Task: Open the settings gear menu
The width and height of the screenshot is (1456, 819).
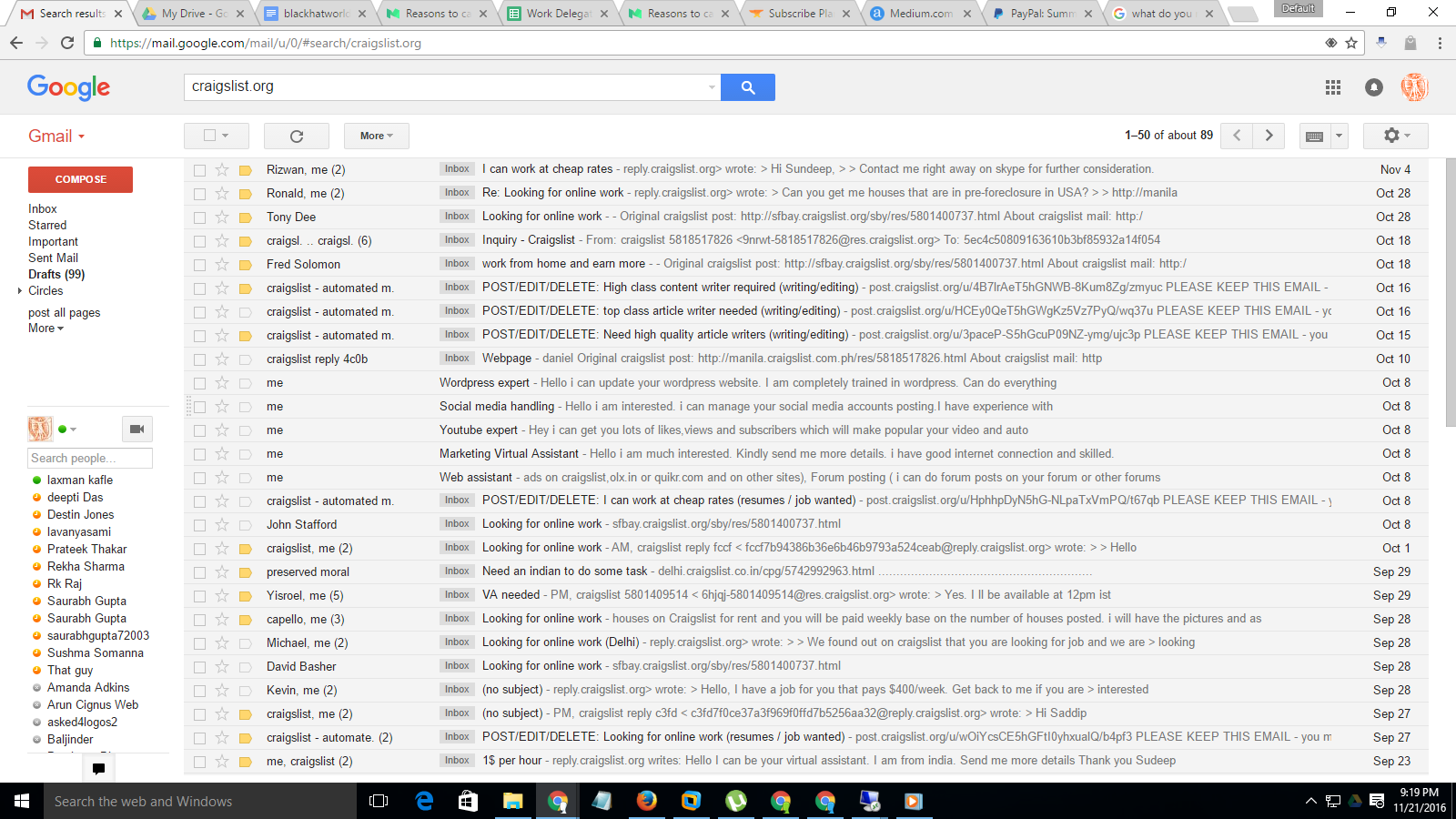Action: (x=1396, y=136)
